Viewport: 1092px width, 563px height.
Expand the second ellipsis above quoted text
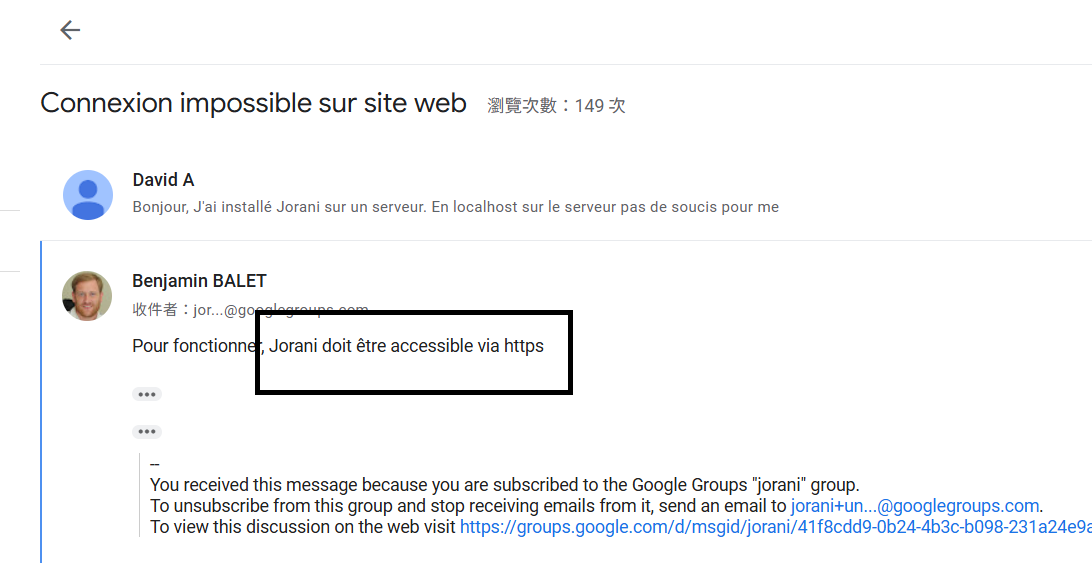click(x=147, y=432)
